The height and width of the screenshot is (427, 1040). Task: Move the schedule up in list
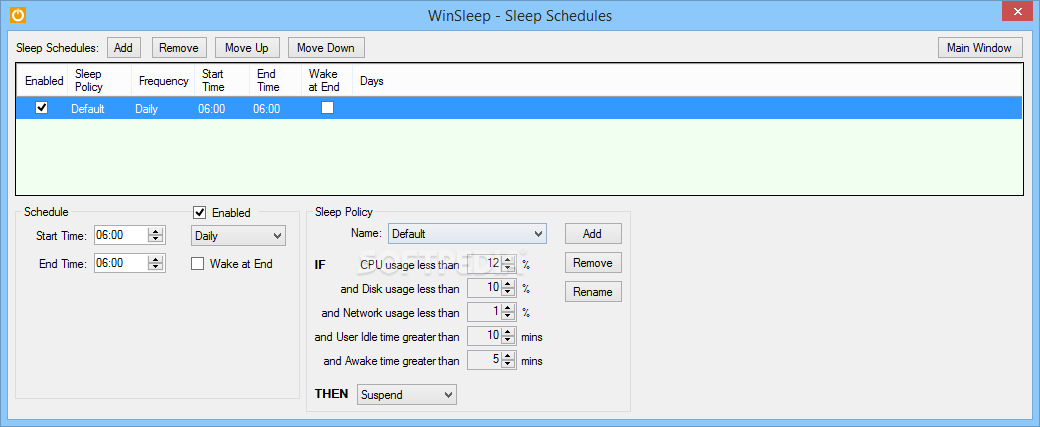click(247, 48)
